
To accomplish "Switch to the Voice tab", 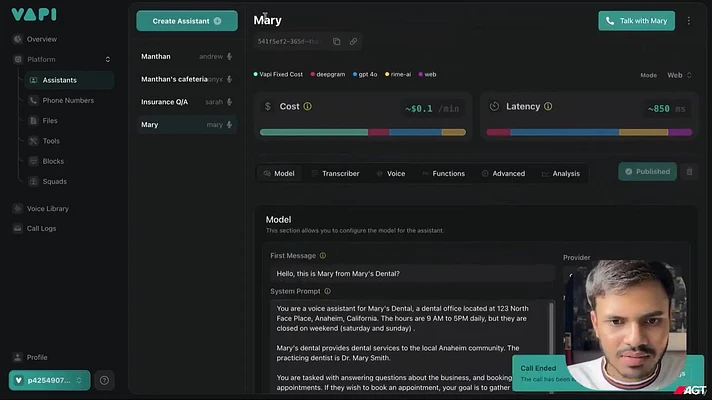I will click(x=391, y=173).
